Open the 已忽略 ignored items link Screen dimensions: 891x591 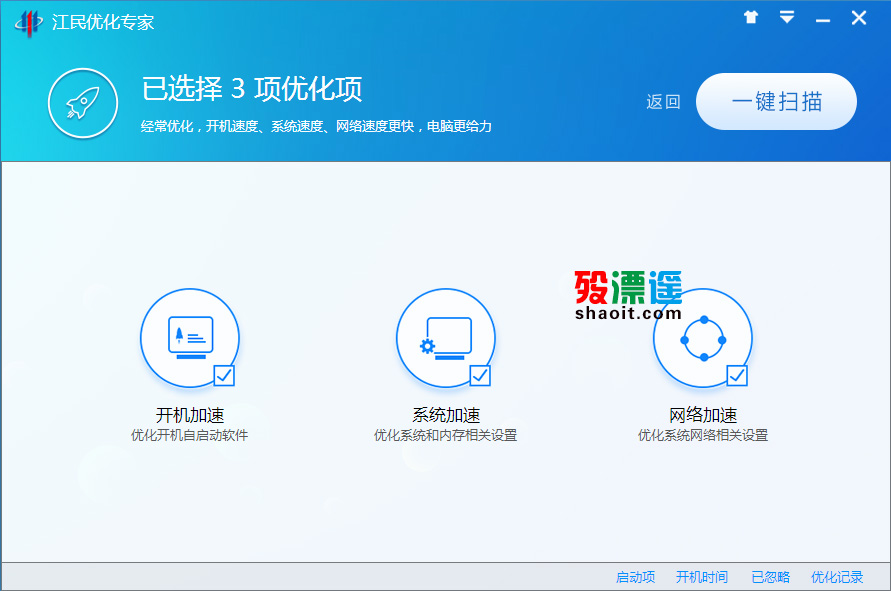(771, 577)
